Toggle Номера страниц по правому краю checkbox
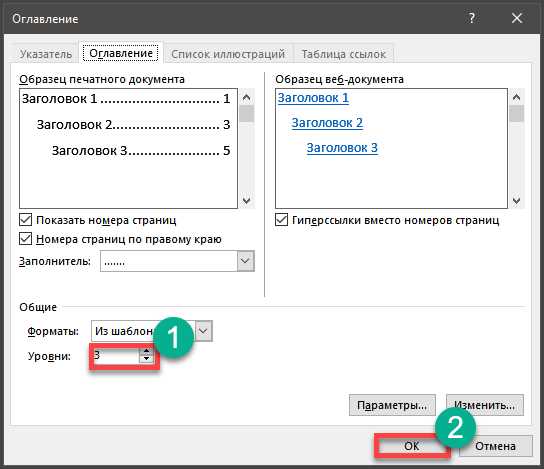 (26, 239)
